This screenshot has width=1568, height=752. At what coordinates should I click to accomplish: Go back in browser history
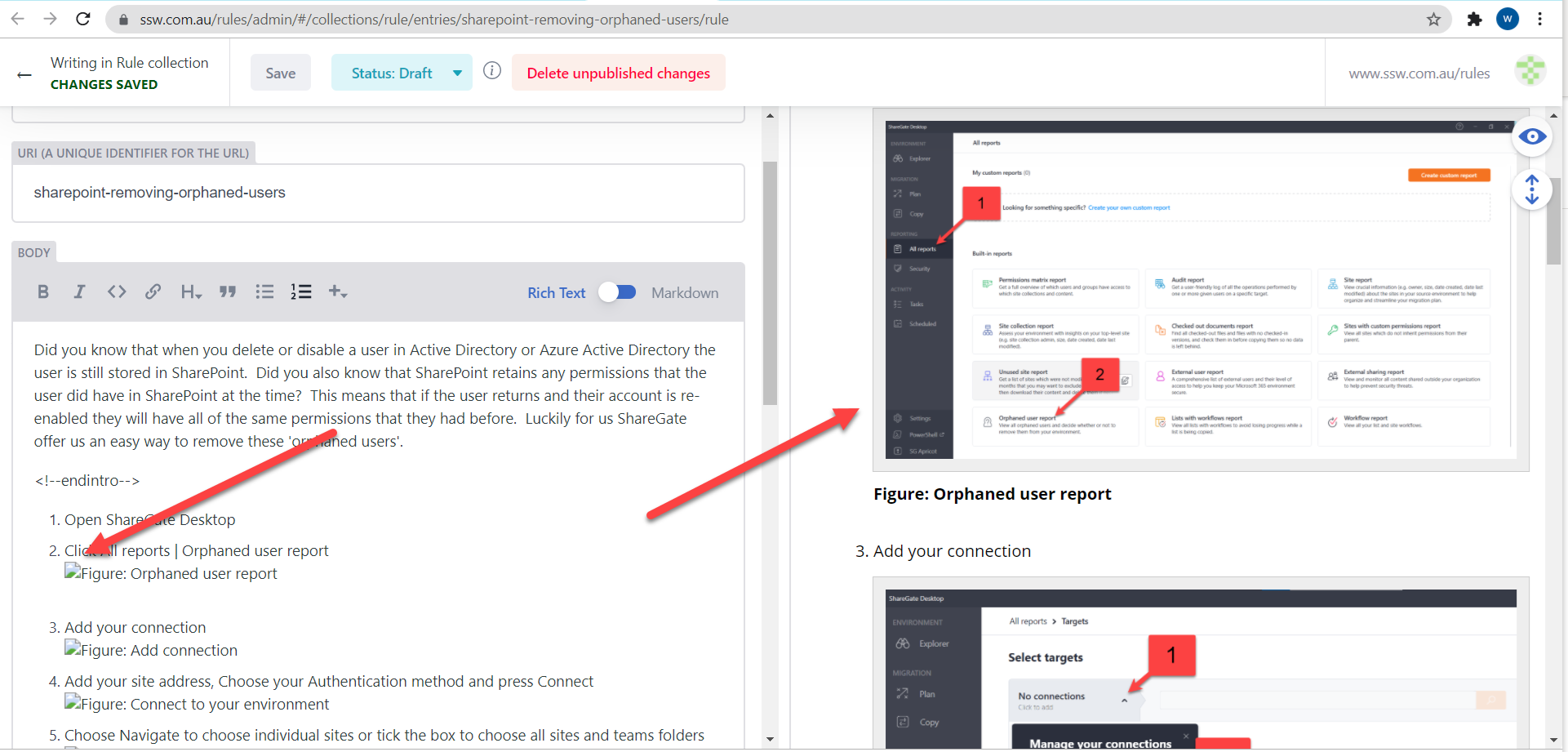(x=17, y=19)
